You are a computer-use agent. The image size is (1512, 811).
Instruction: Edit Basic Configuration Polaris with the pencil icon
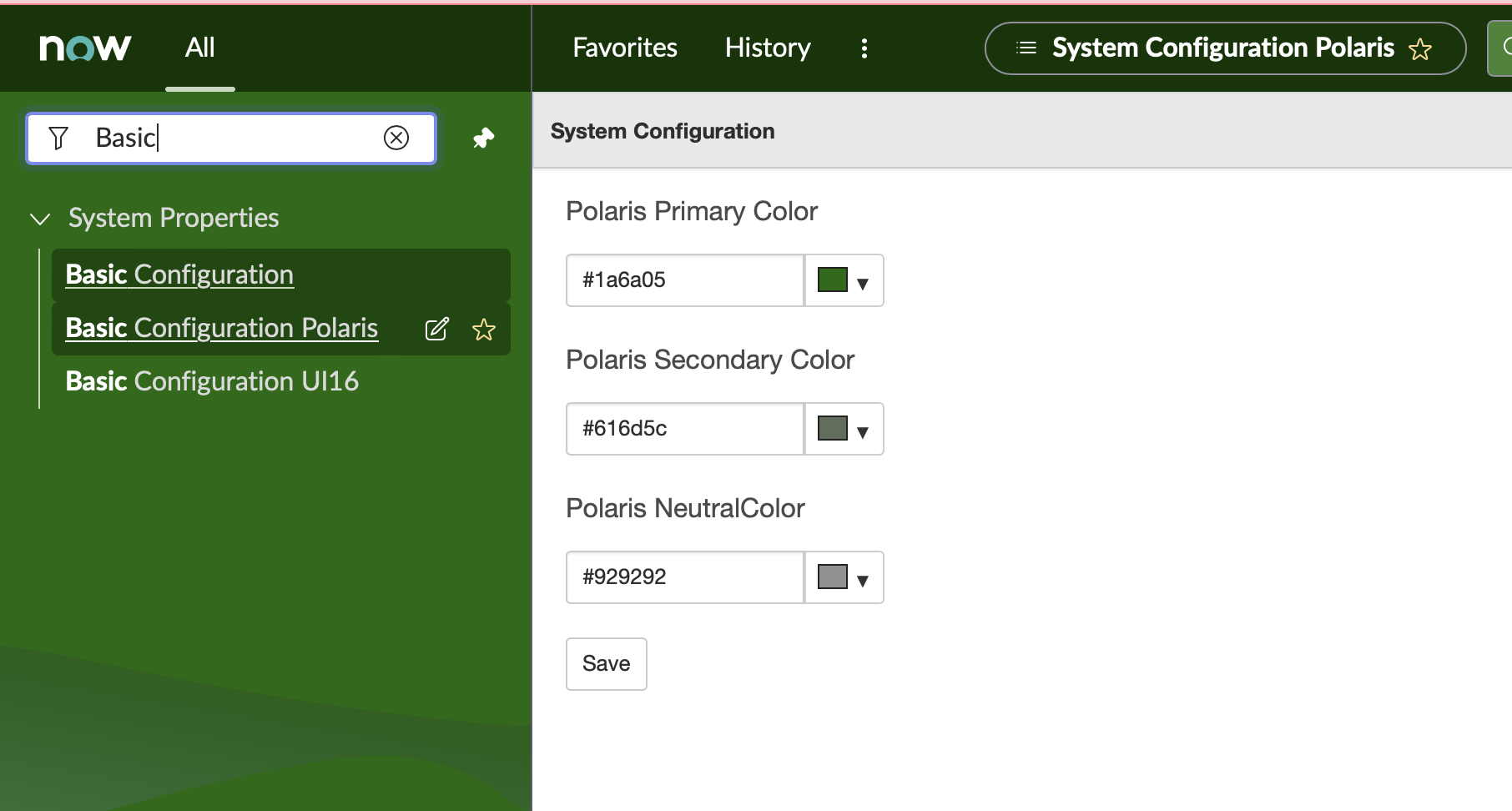pos(436,329)
